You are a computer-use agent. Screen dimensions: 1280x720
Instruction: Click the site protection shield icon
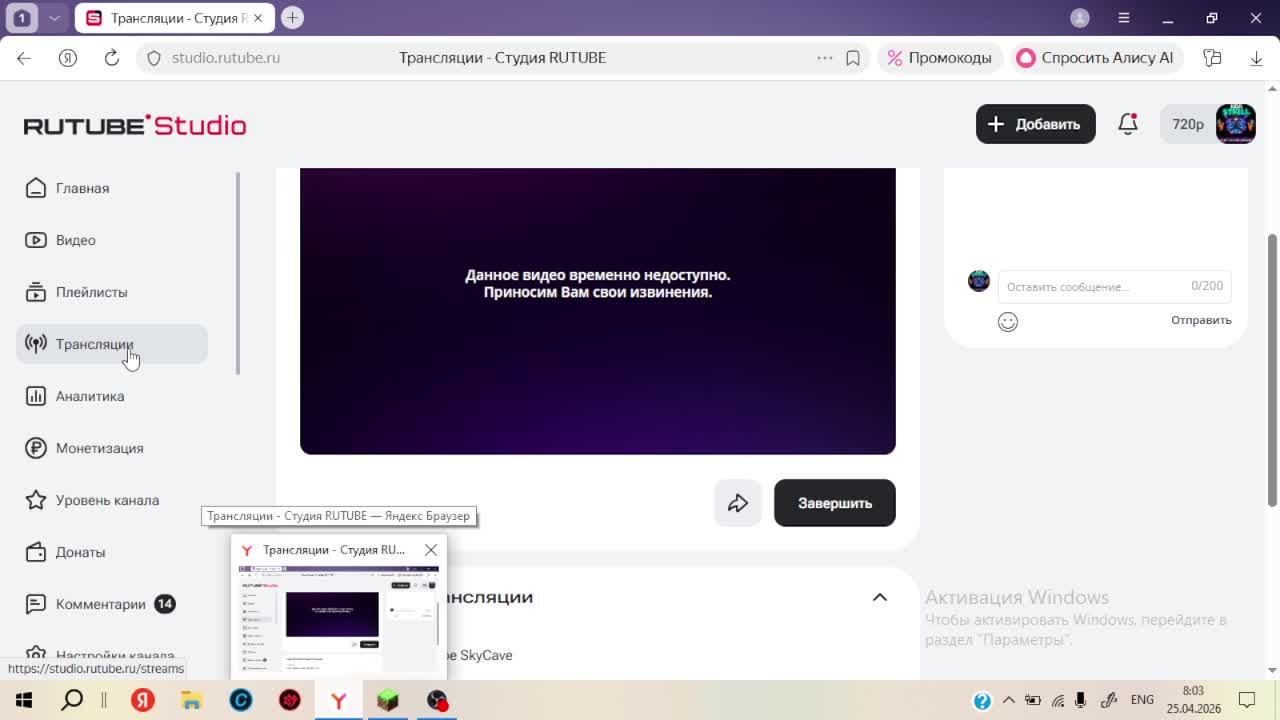[154, 58]
